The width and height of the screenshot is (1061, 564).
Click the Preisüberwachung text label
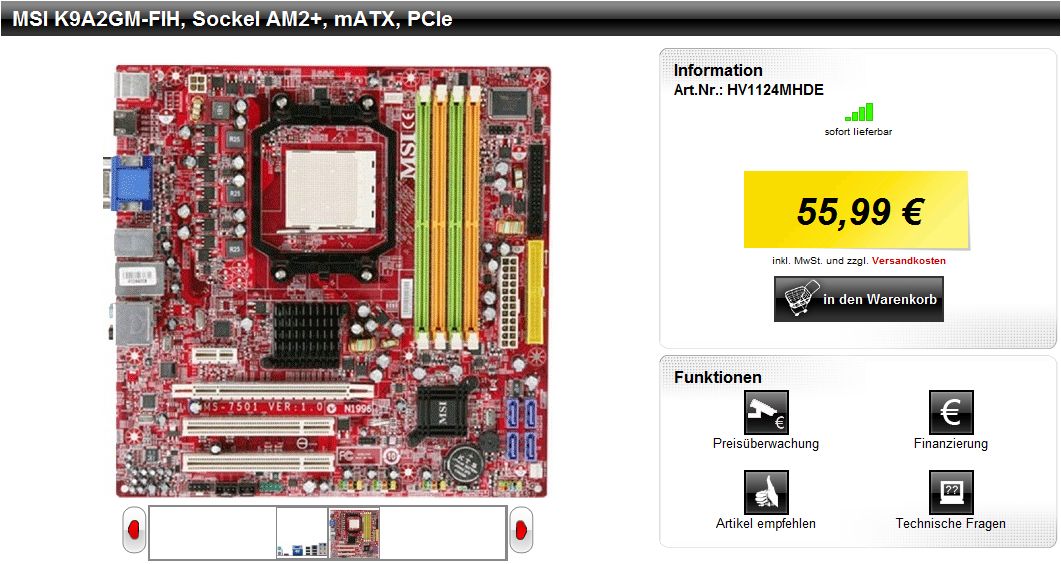(766, 444)
